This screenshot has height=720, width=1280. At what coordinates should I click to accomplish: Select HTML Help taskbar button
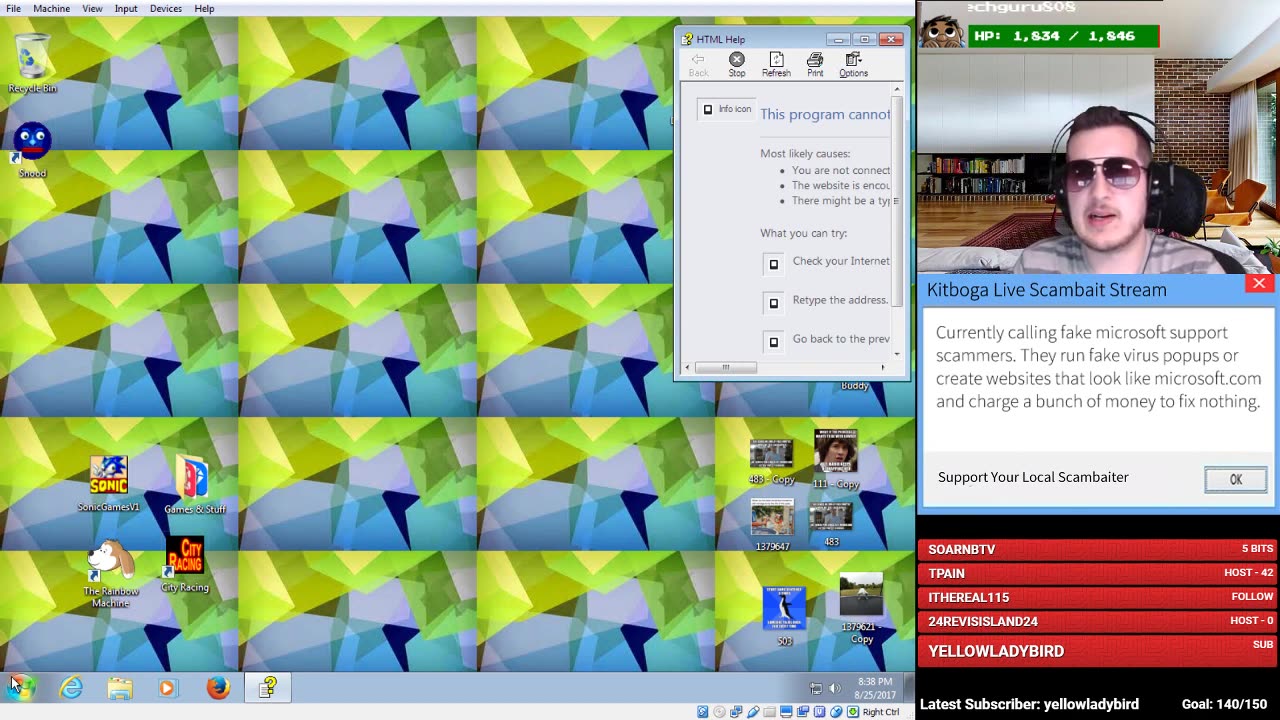coord(268,687)
